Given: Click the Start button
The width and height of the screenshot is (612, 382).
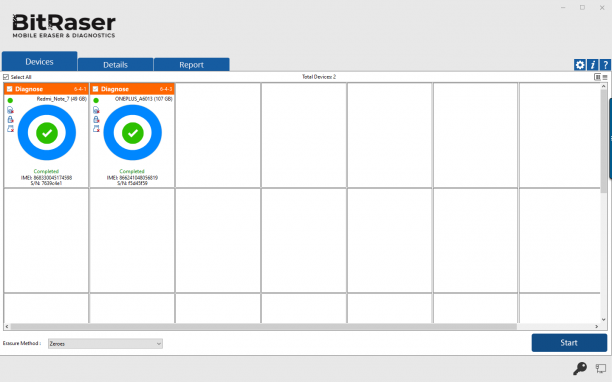Looking at the screenshot, I should [x=569, y=343].
